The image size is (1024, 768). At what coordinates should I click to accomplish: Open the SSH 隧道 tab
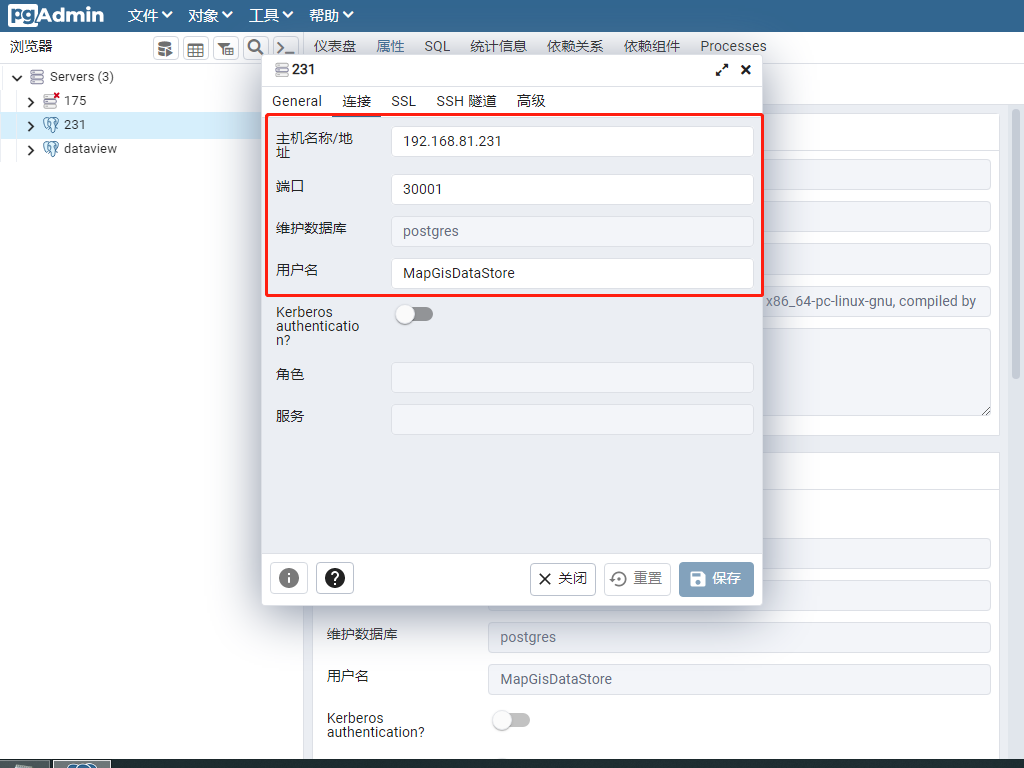pyautogui.click(x=466, y=101)
